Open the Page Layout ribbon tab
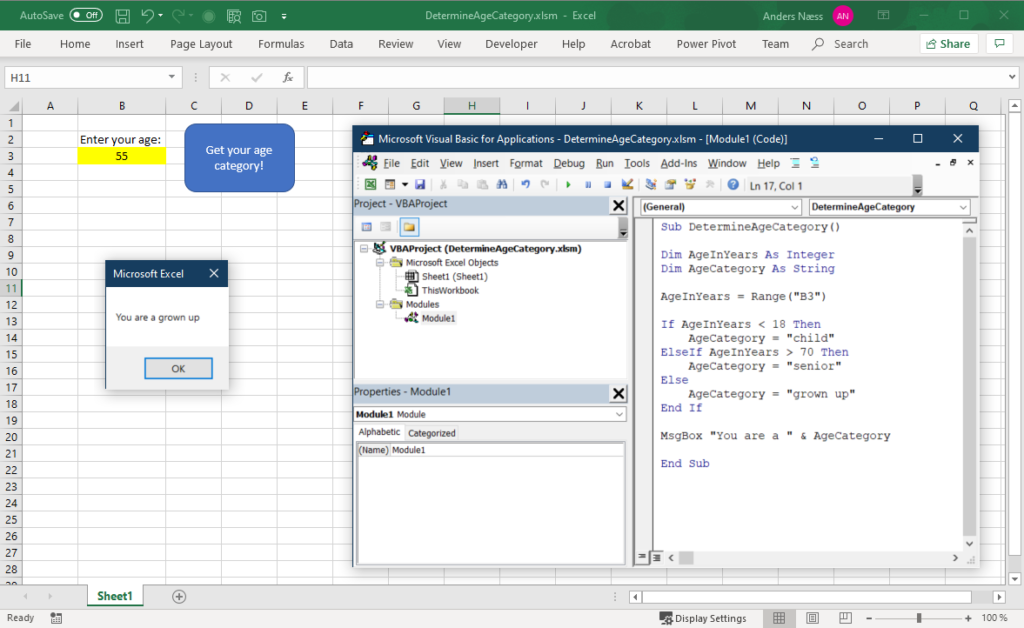 pos(201,44)
